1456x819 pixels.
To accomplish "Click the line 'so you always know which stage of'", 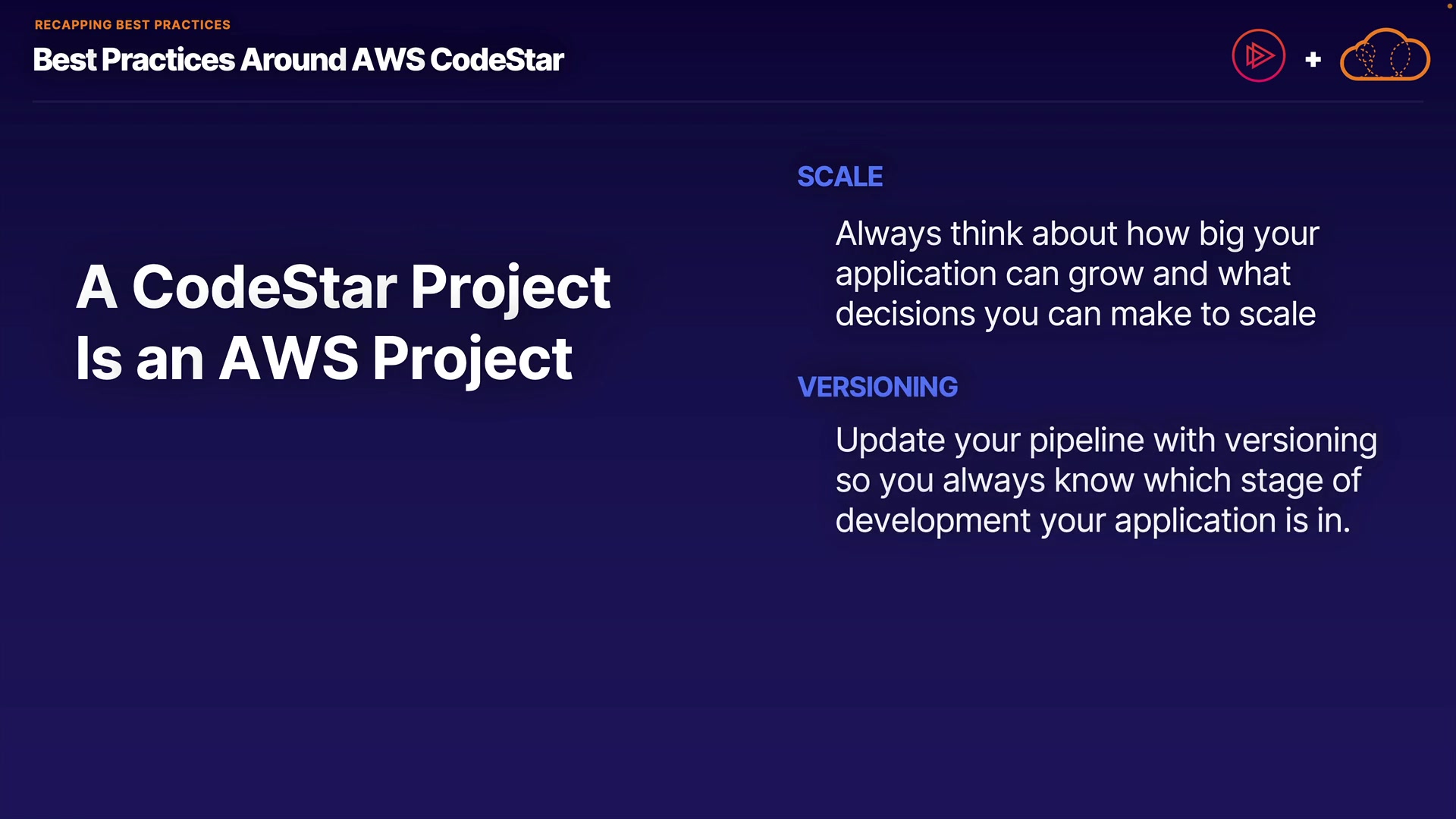I will tap(1098, 480).
